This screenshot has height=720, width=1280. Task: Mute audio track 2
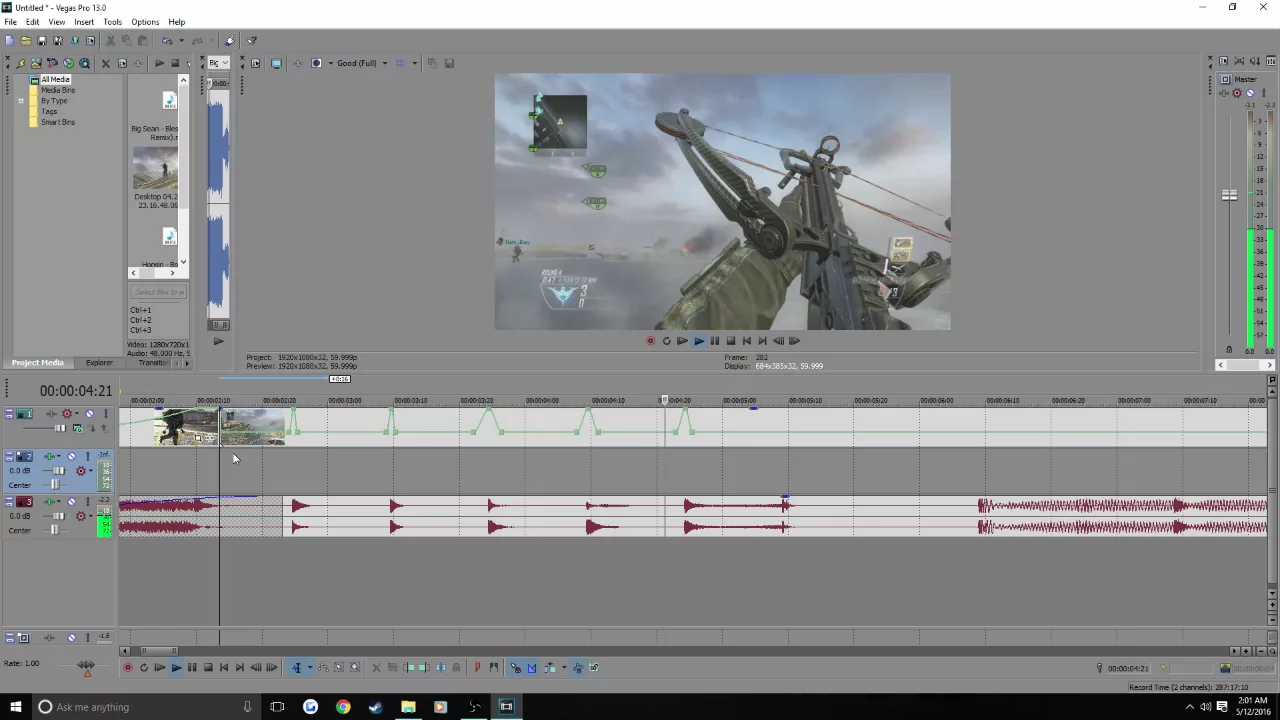[71, 456]
